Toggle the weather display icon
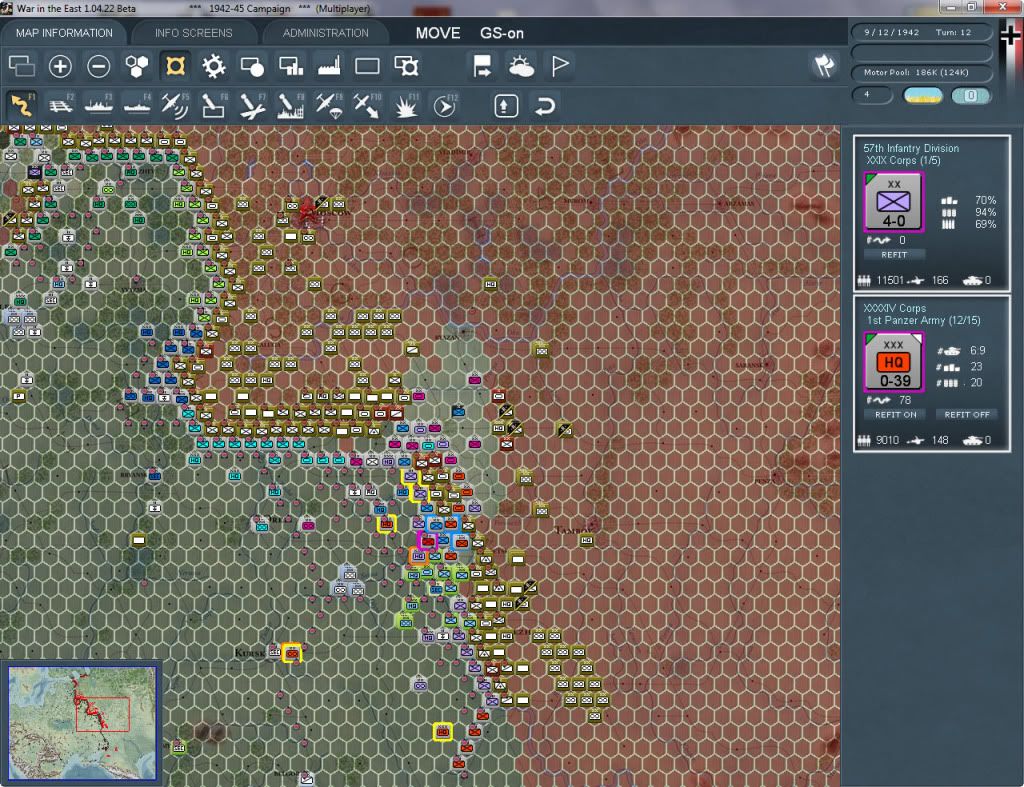Viewport: 1024px width, 787px height. [521, 66]
